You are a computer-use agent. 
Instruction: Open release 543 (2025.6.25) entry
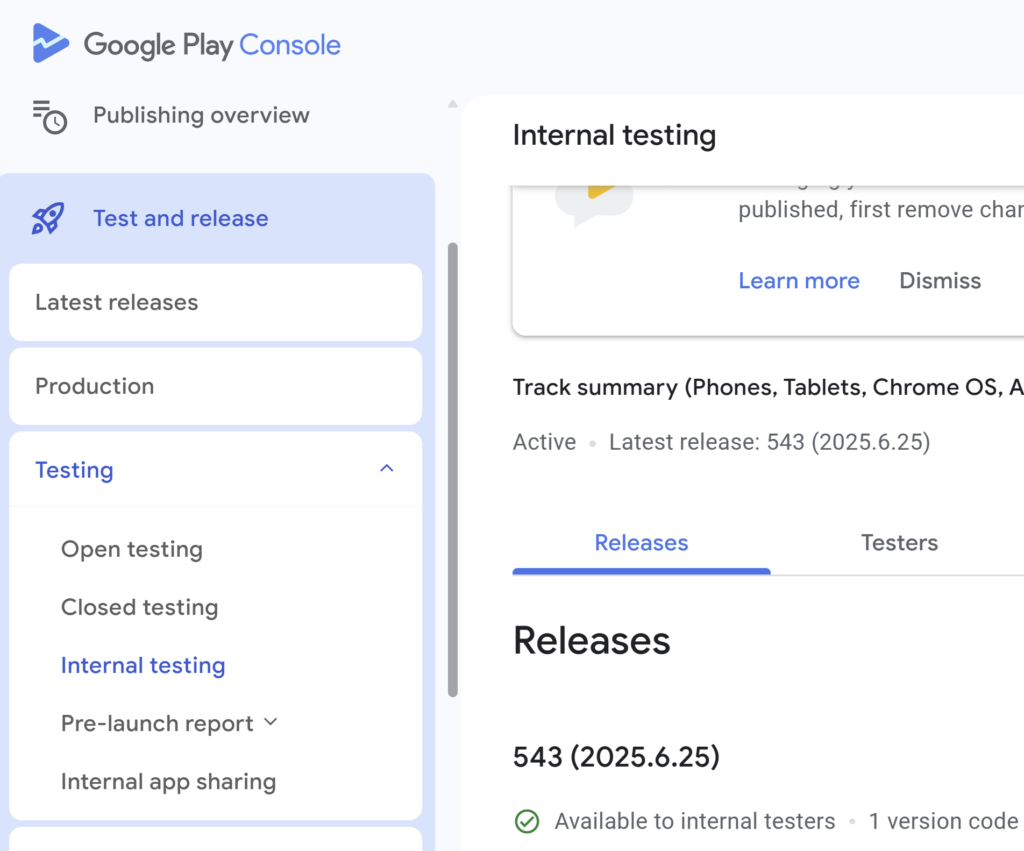[x=616, y=757]
